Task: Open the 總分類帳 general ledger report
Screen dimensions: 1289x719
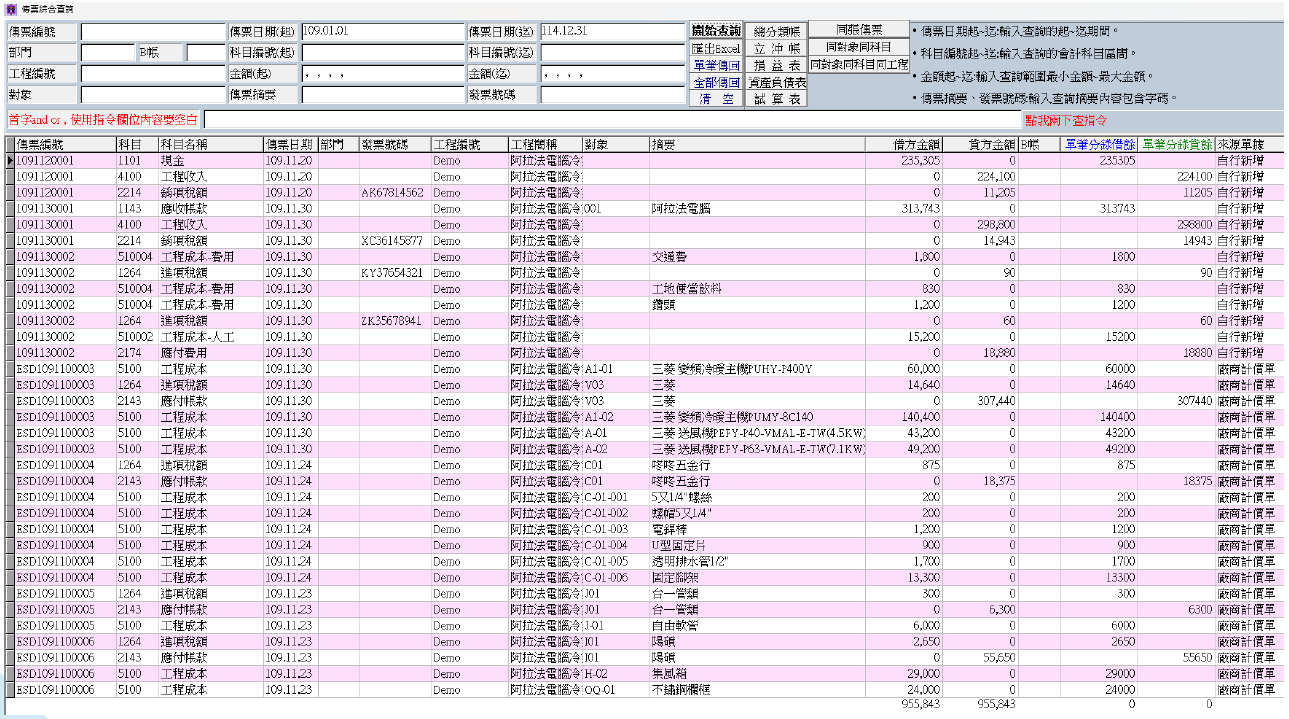Action: [776, 31]
